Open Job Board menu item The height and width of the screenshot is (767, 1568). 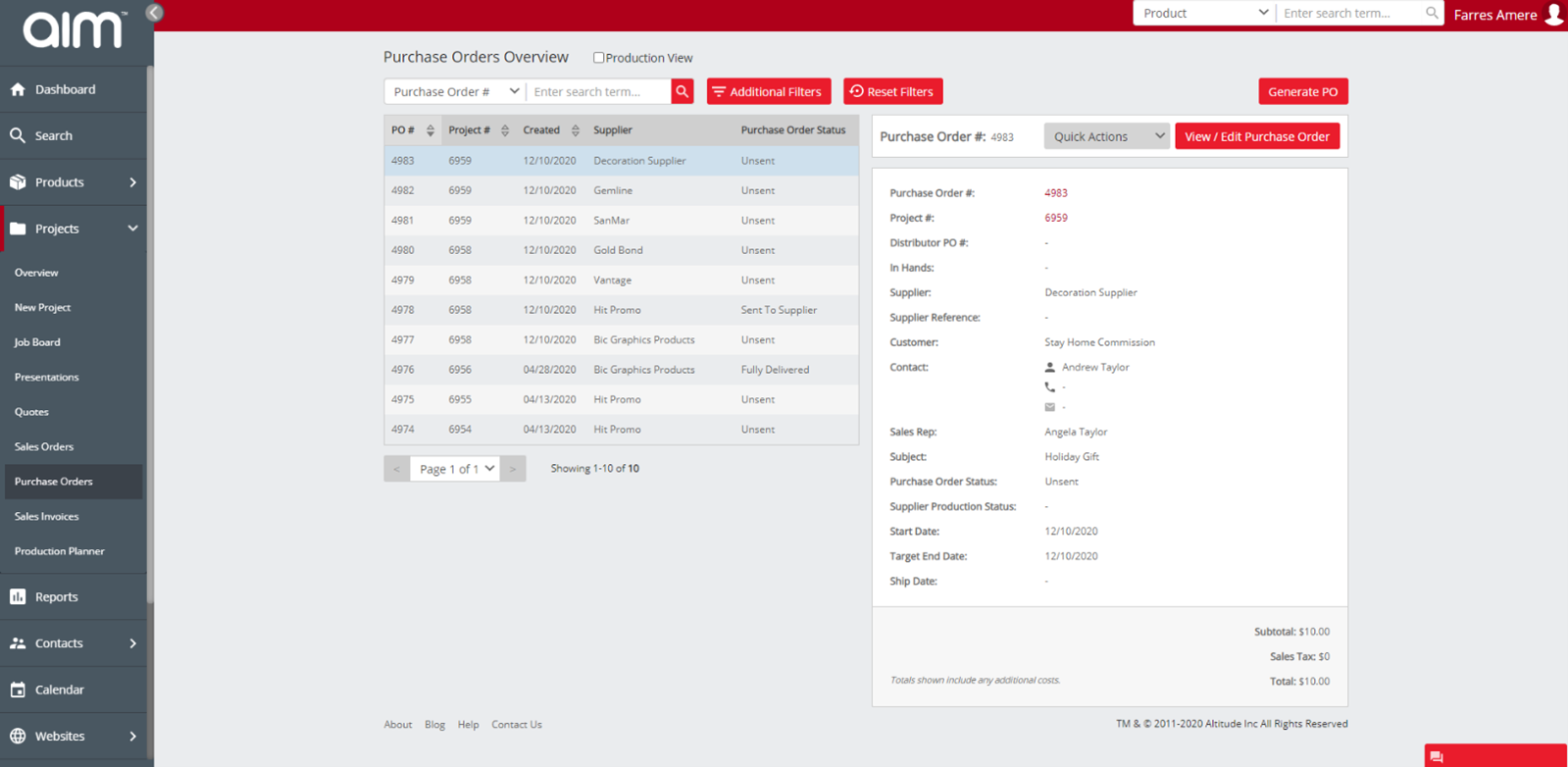pos(37,342)
